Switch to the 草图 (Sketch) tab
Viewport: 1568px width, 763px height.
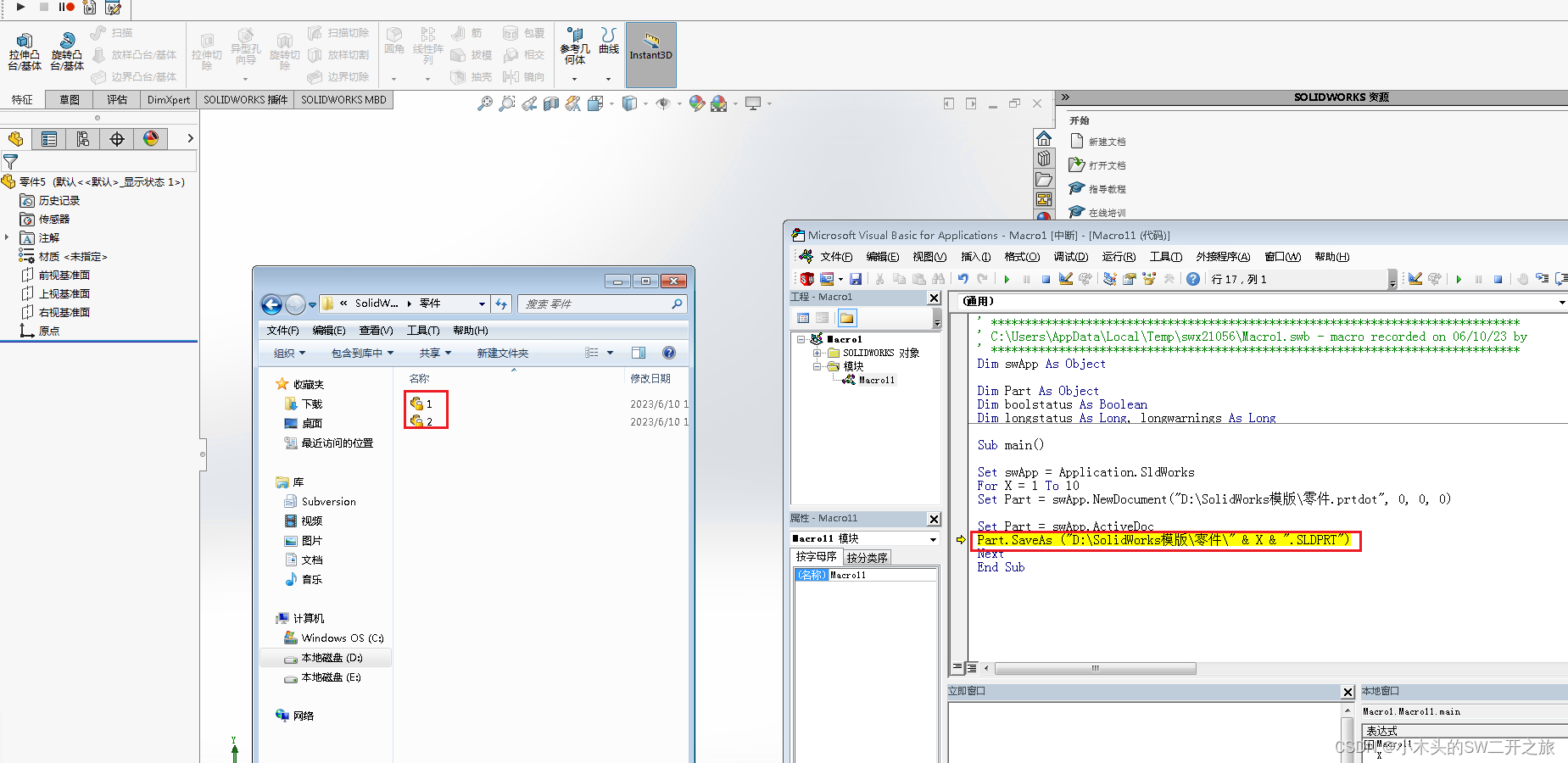pyautogui.click(x=70, y=99)
